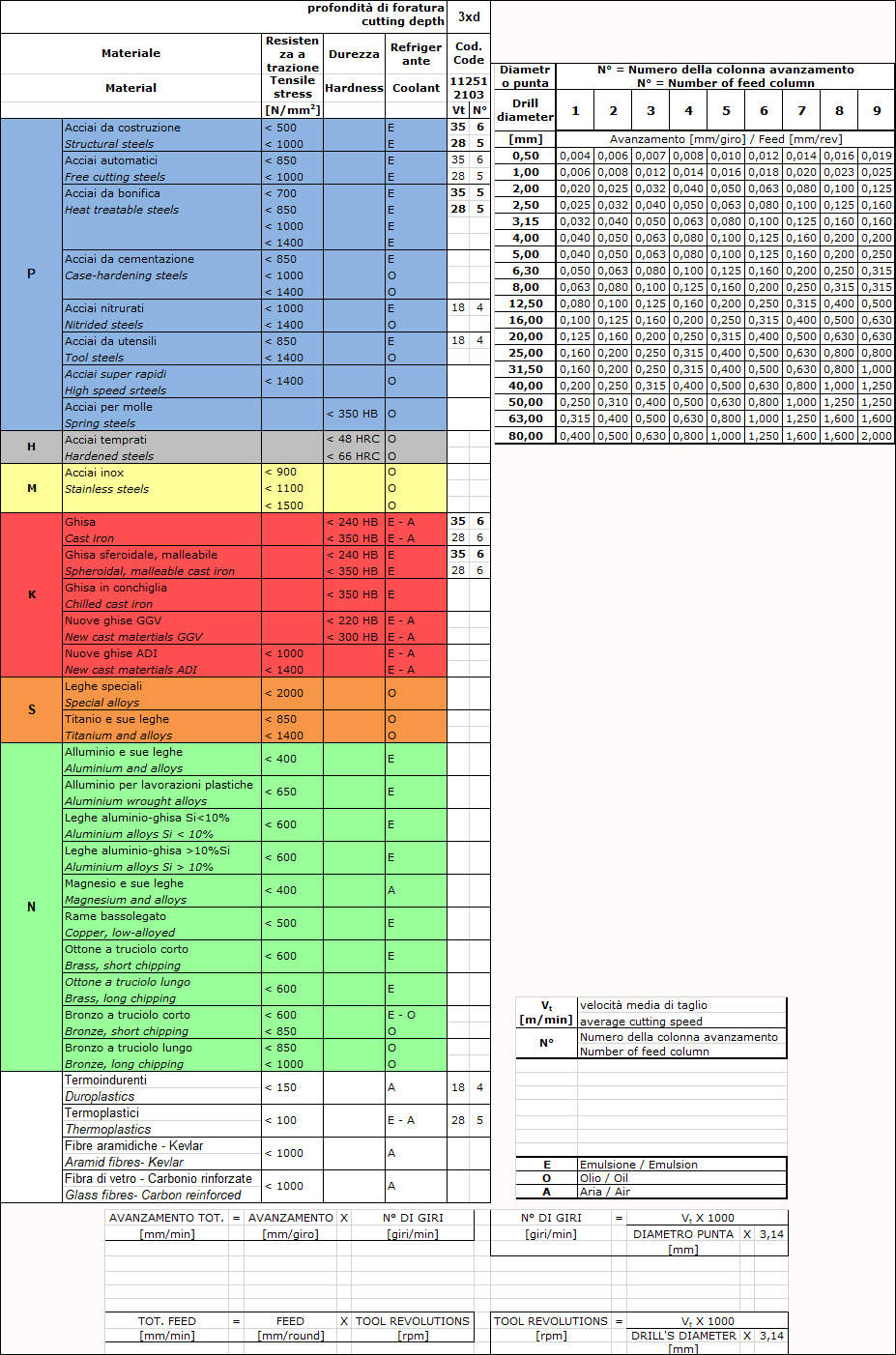
Task: Select the 'Acciai inox' cell
Action: pyautogui.click(x=162, y=473)
